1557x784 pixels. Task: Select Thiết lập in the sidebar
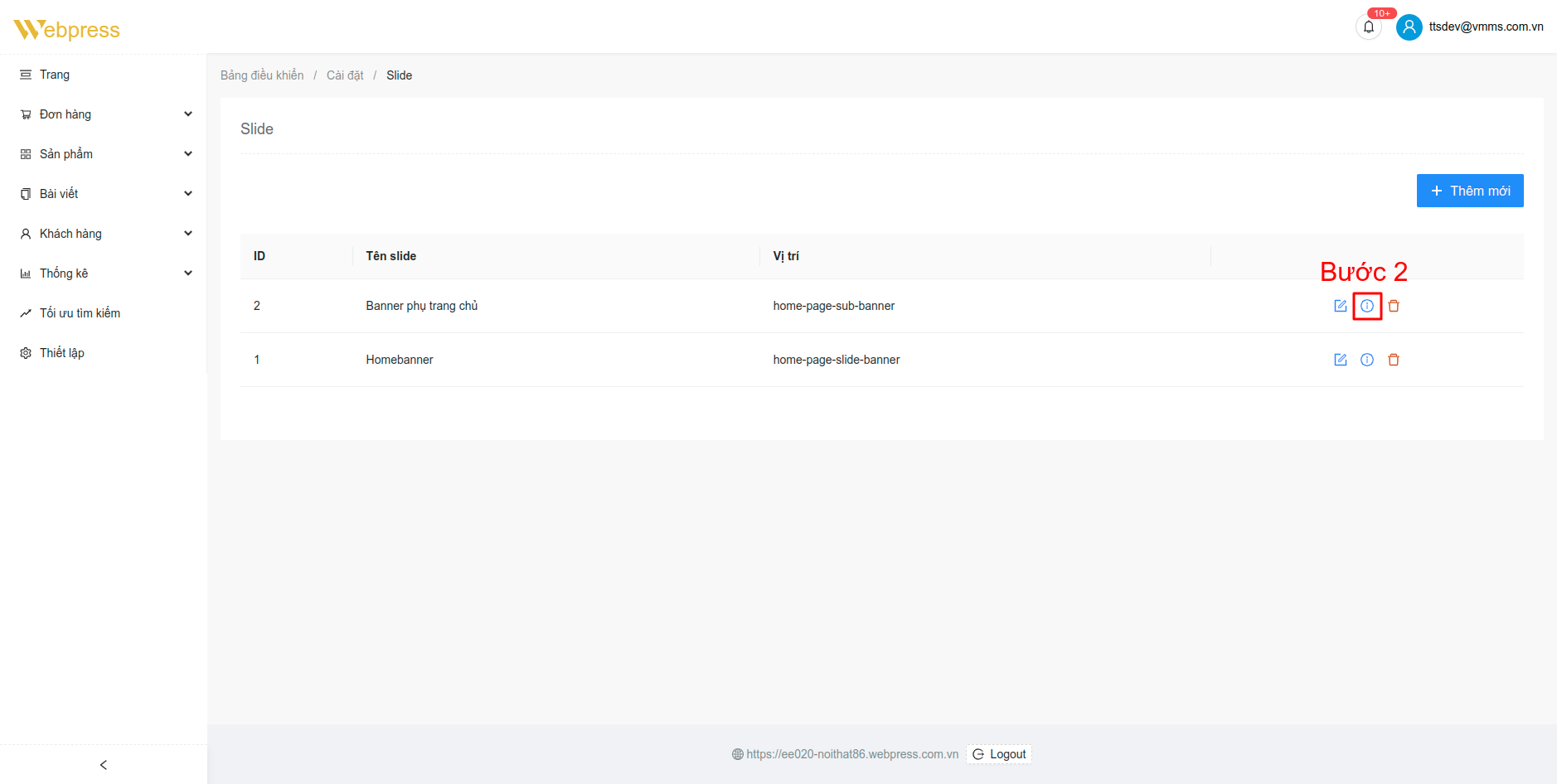click(62, 353)
